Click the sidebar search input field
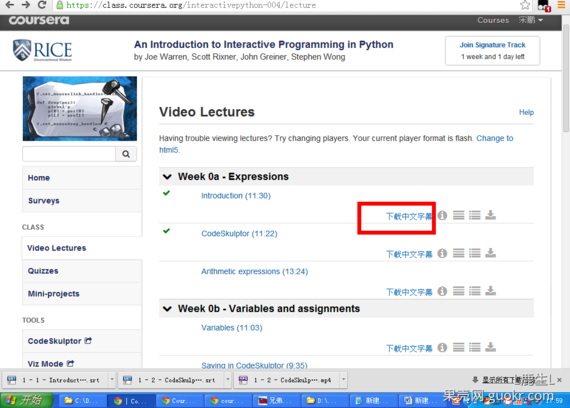This screenshot has width=570, height=408. 69,154
